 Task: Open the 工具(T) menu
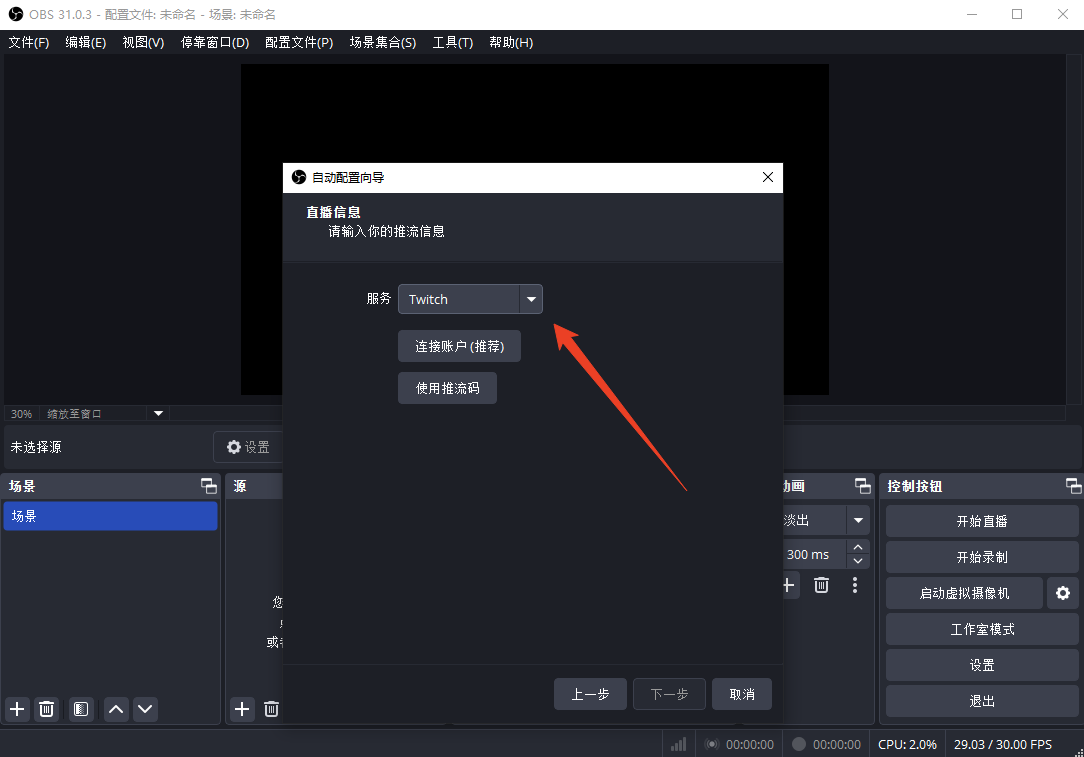tap(452, 42)
